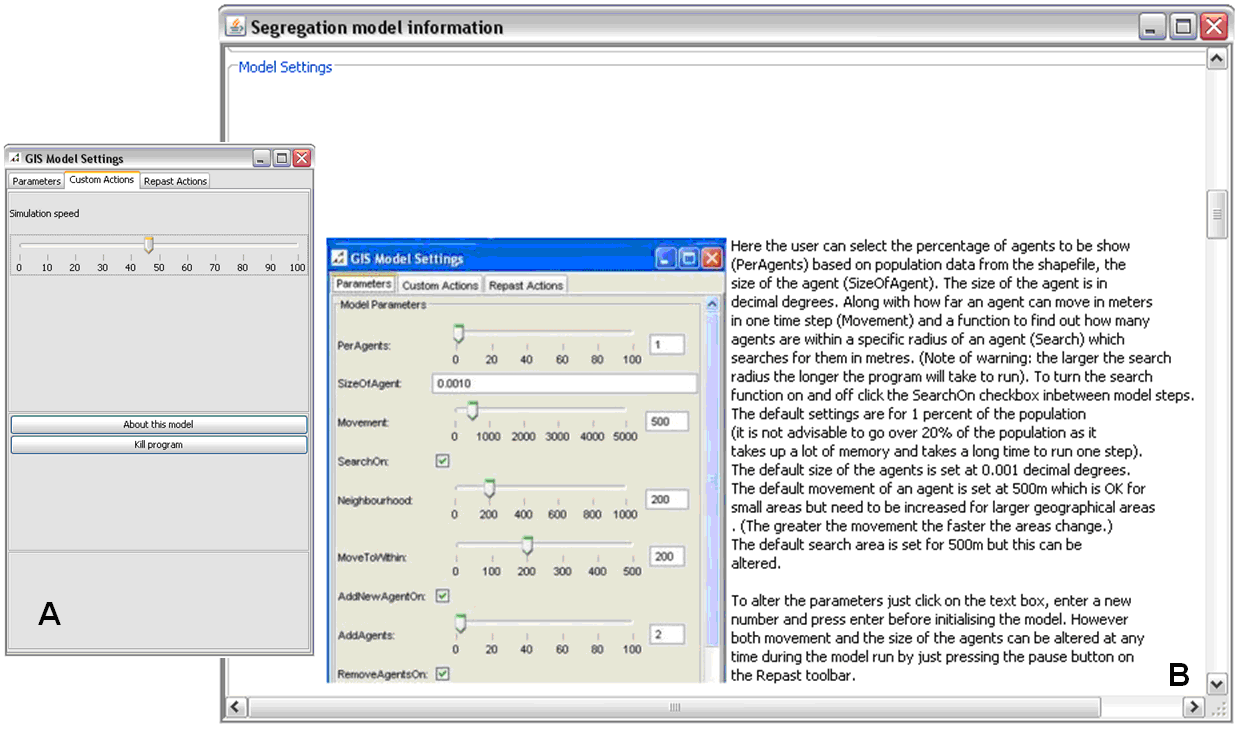Click the AddAgents value field showing 2

point(666,634)
